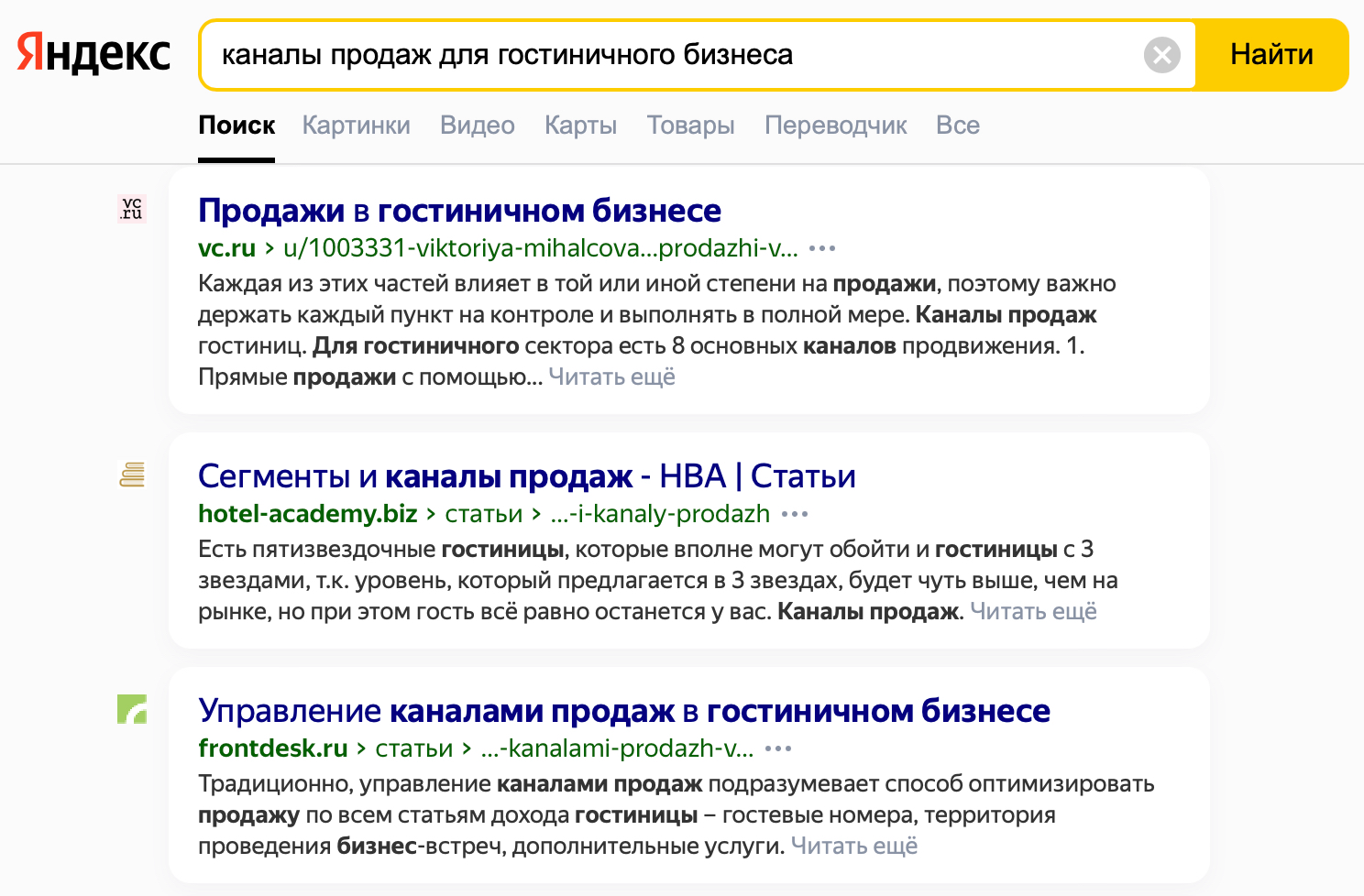Select the Поиск tab
The width and height of the screenshot is (1364, 896).
tap(236, 126)
